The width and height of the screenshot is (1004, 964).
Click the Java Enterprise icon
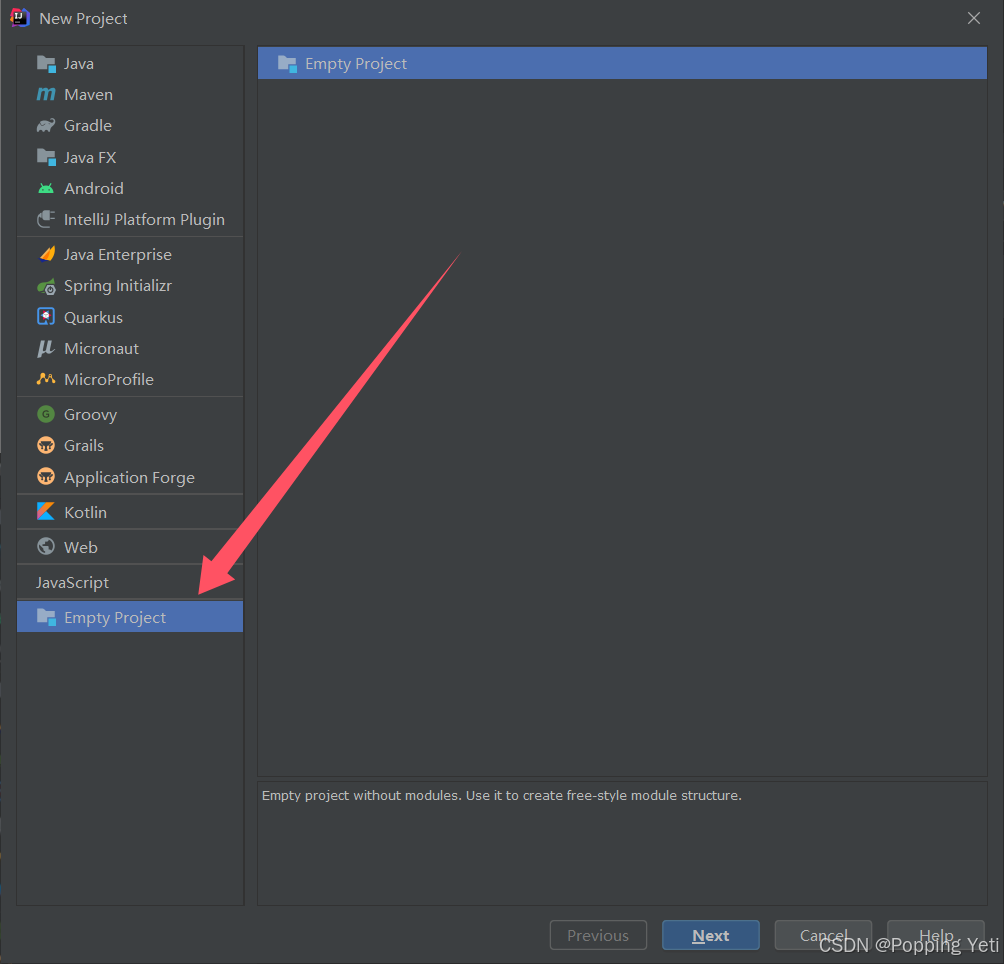46,254
